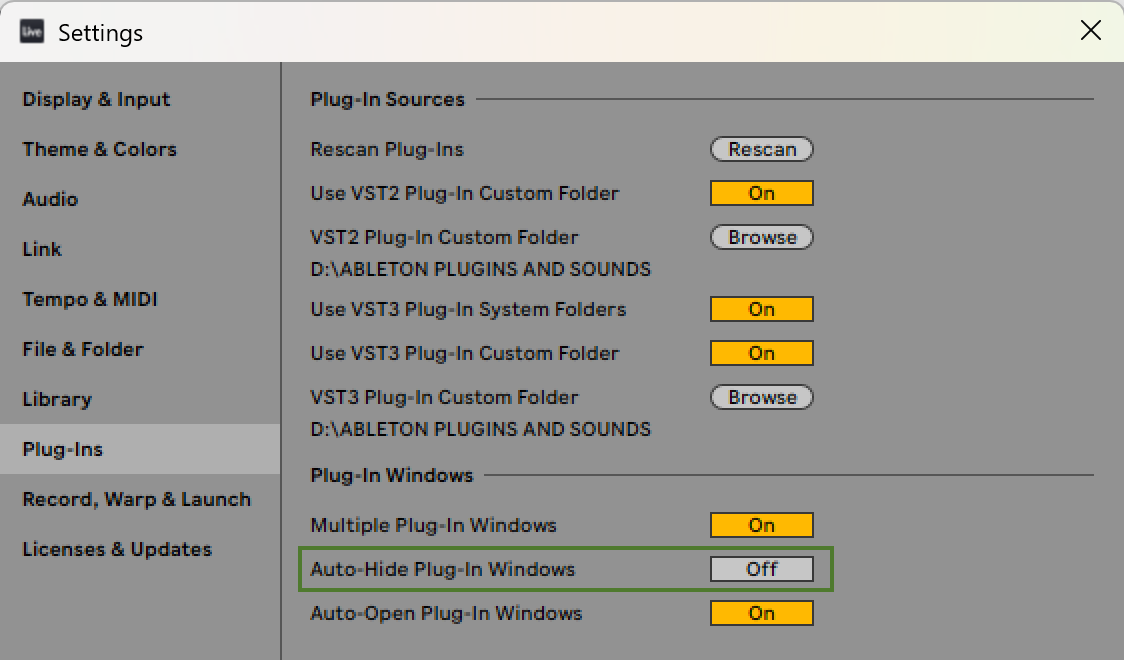The height and width of the screenshot is (660, 1124).
Task: Open Tempo & MIDI settings
Action: [90, 299]
